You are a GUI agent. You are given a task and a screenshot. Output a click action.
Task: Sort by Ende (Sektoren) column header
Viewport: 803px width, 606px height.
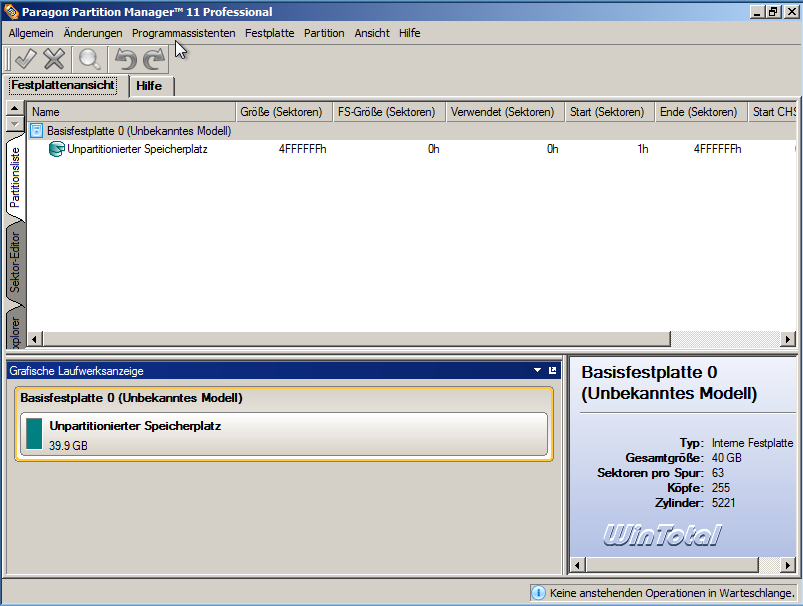click(701, 112)
